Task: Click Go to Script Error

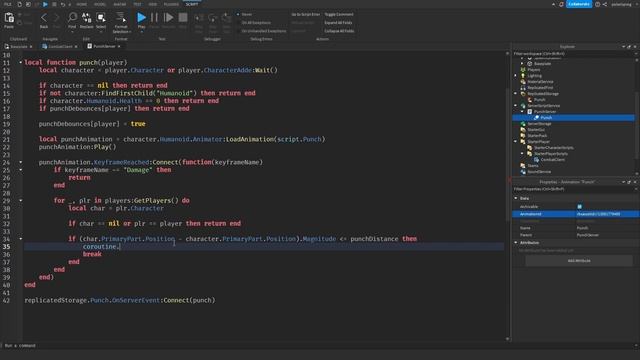Action: (306, 14)
